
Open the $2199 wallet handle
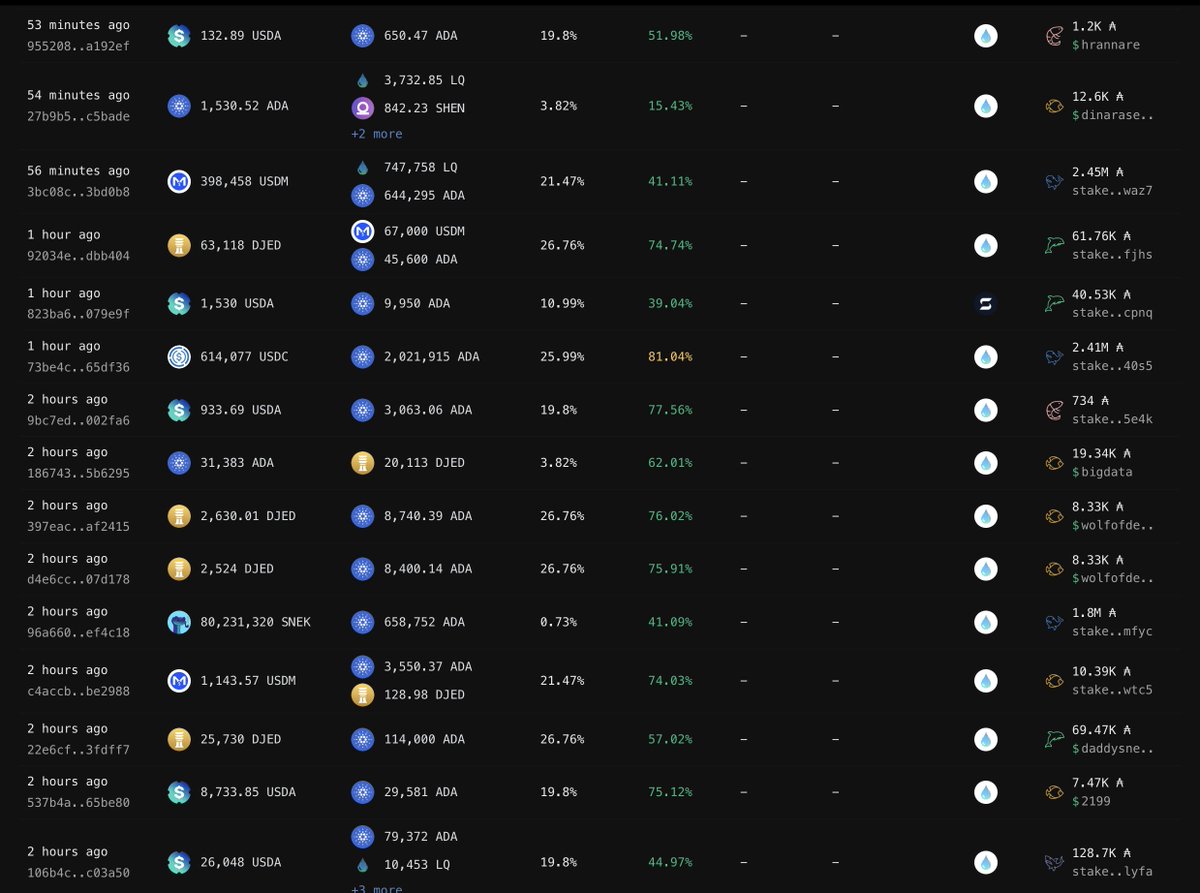(x=1091, y=802)
